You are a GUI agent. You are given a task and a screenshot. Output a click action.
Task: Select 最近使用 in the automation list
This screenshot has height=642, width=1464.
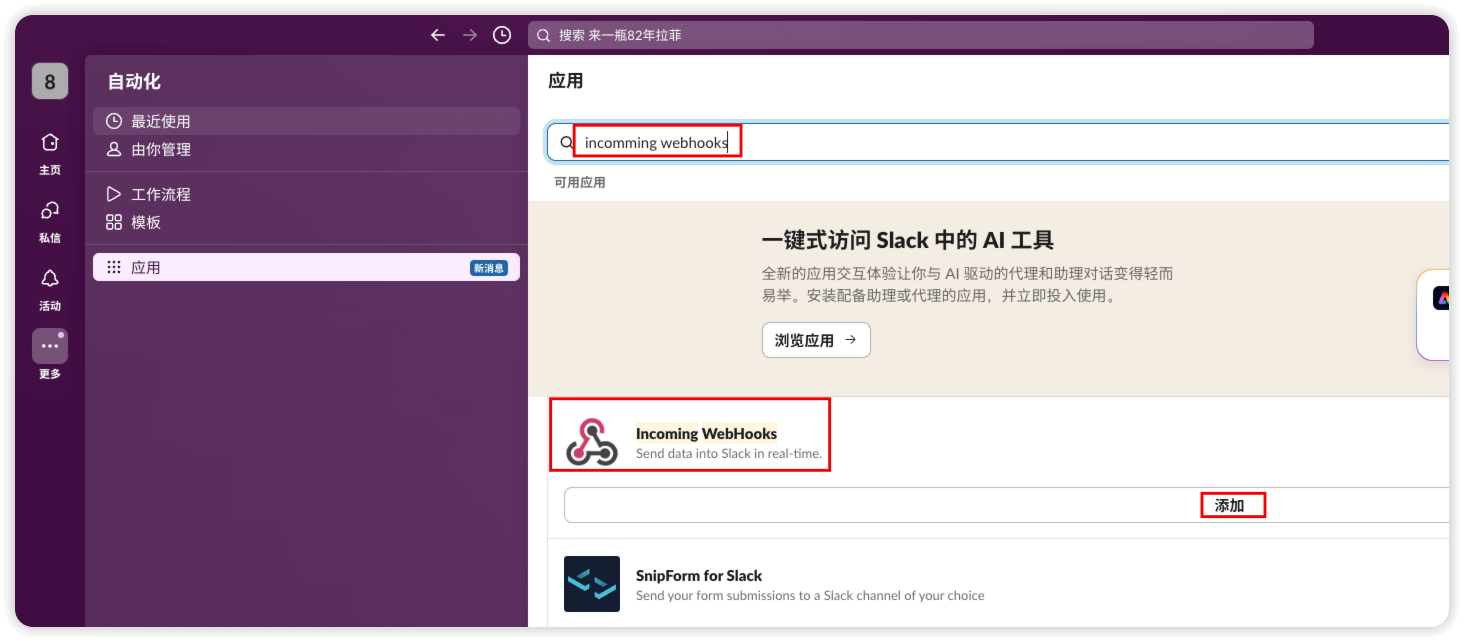[x=306, y=121]
